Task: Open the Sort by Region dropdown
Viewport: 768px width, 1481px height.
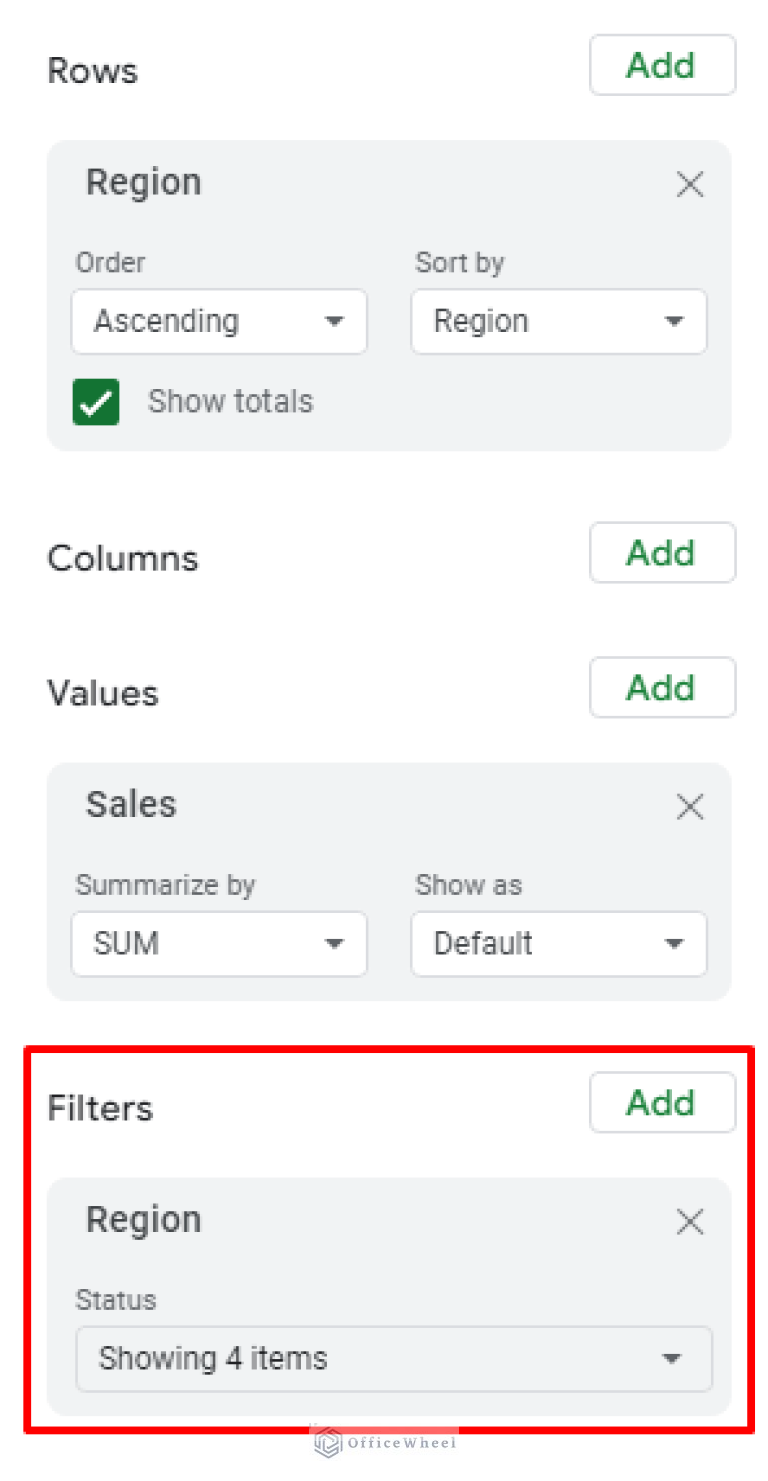Action: pos(559,321)
